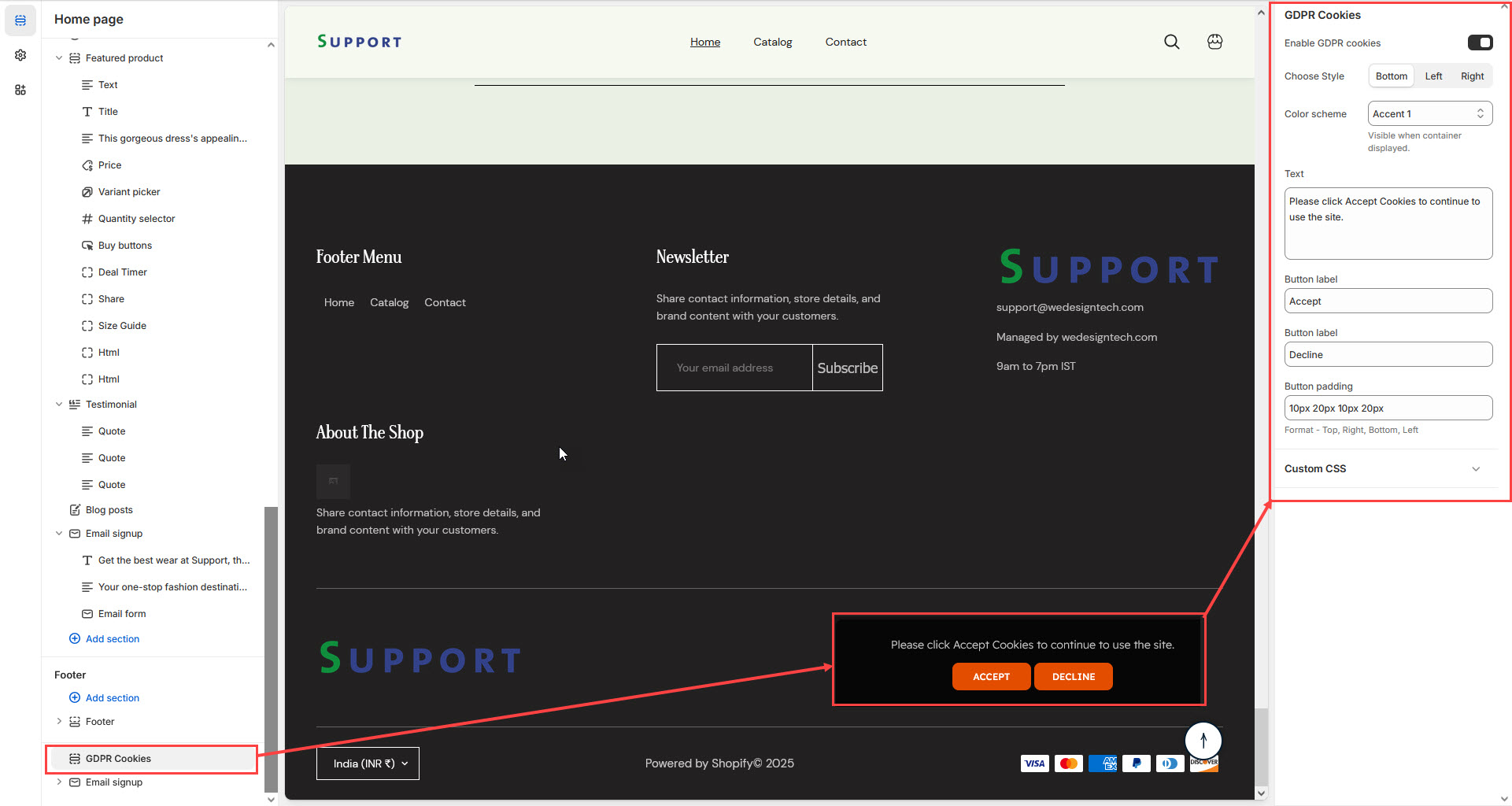Click the plus icon beside Footer Add section
Image resolution: width=1512 pixels, height=806 pixels.
click(75, 697)
